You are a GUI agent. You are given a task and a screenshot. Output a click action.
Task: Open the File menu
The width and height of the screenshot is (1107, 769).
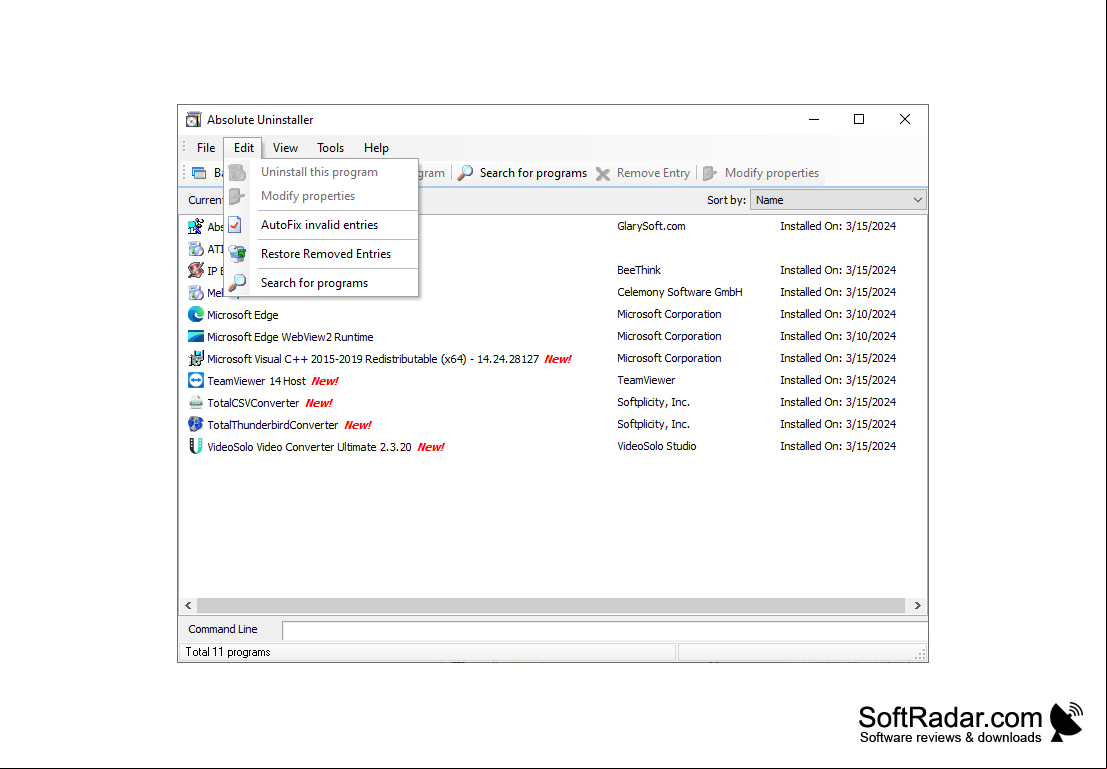(x=206, y=148)
